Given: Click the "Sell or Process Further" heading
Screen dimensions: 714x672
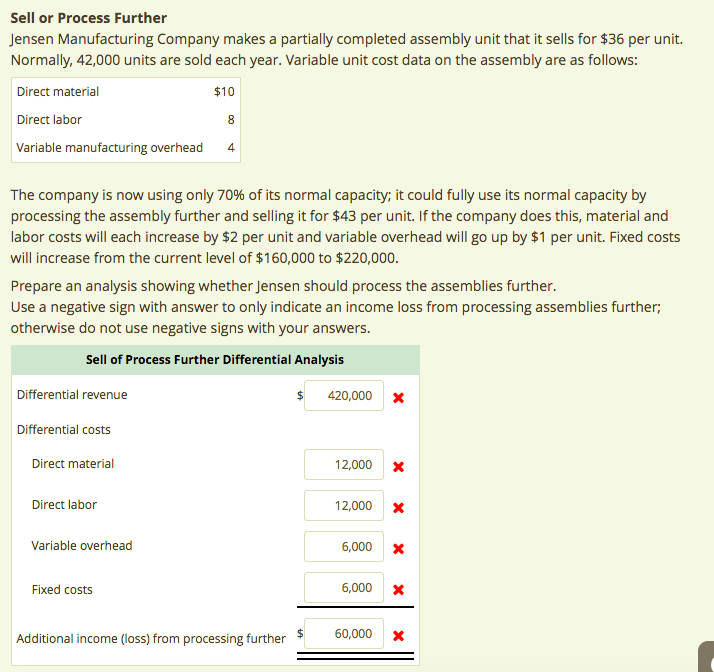Looking at the screenshot, I should click(89, 18).
